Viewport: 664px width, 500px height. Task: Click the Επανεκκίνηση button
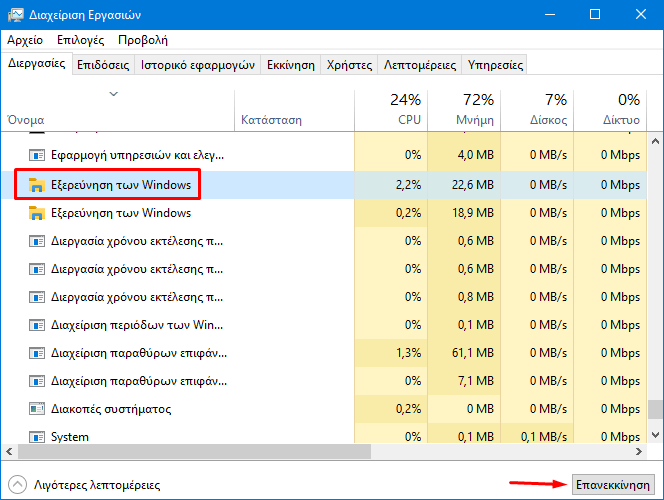(613, 485)
